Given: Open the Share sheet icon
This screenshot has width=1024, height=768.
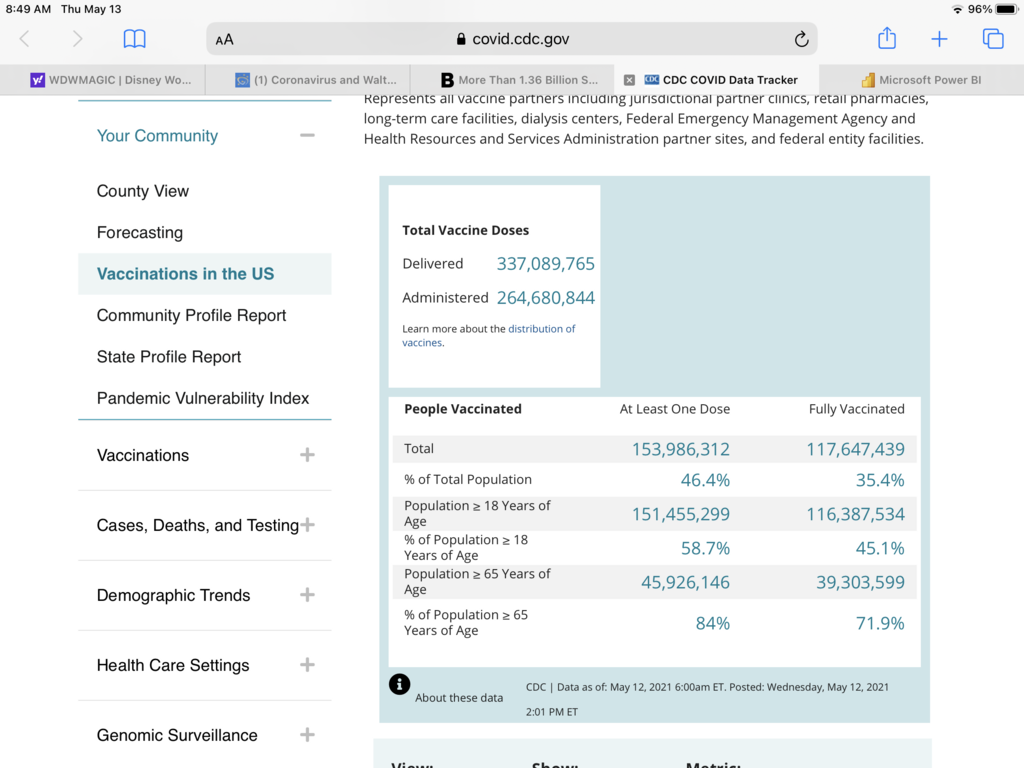Looking at the screenshot, I should coord(886,39).
